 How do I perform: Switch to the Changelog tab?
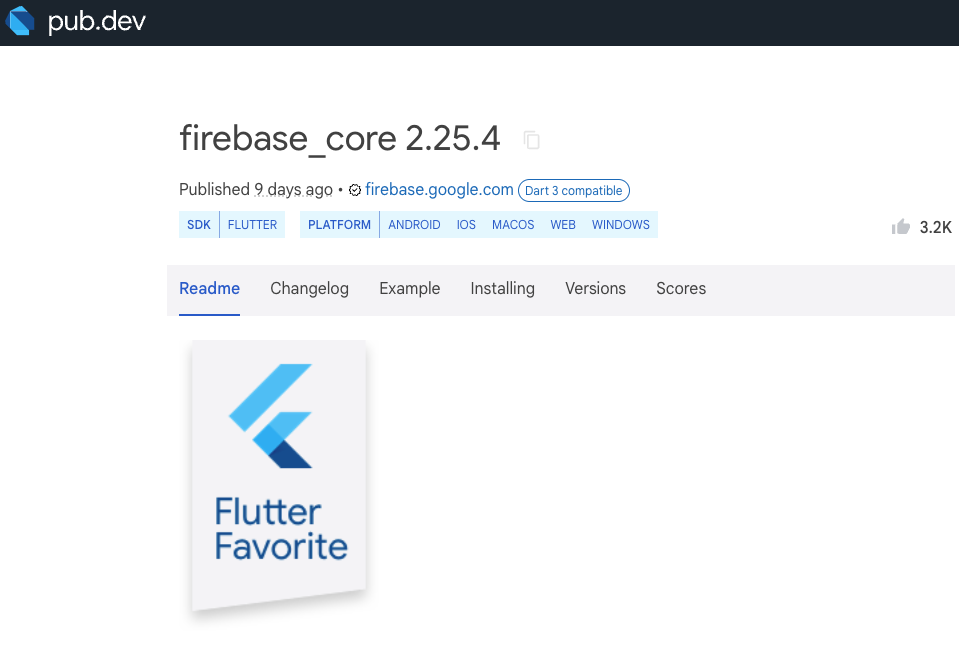click(309, 288)
